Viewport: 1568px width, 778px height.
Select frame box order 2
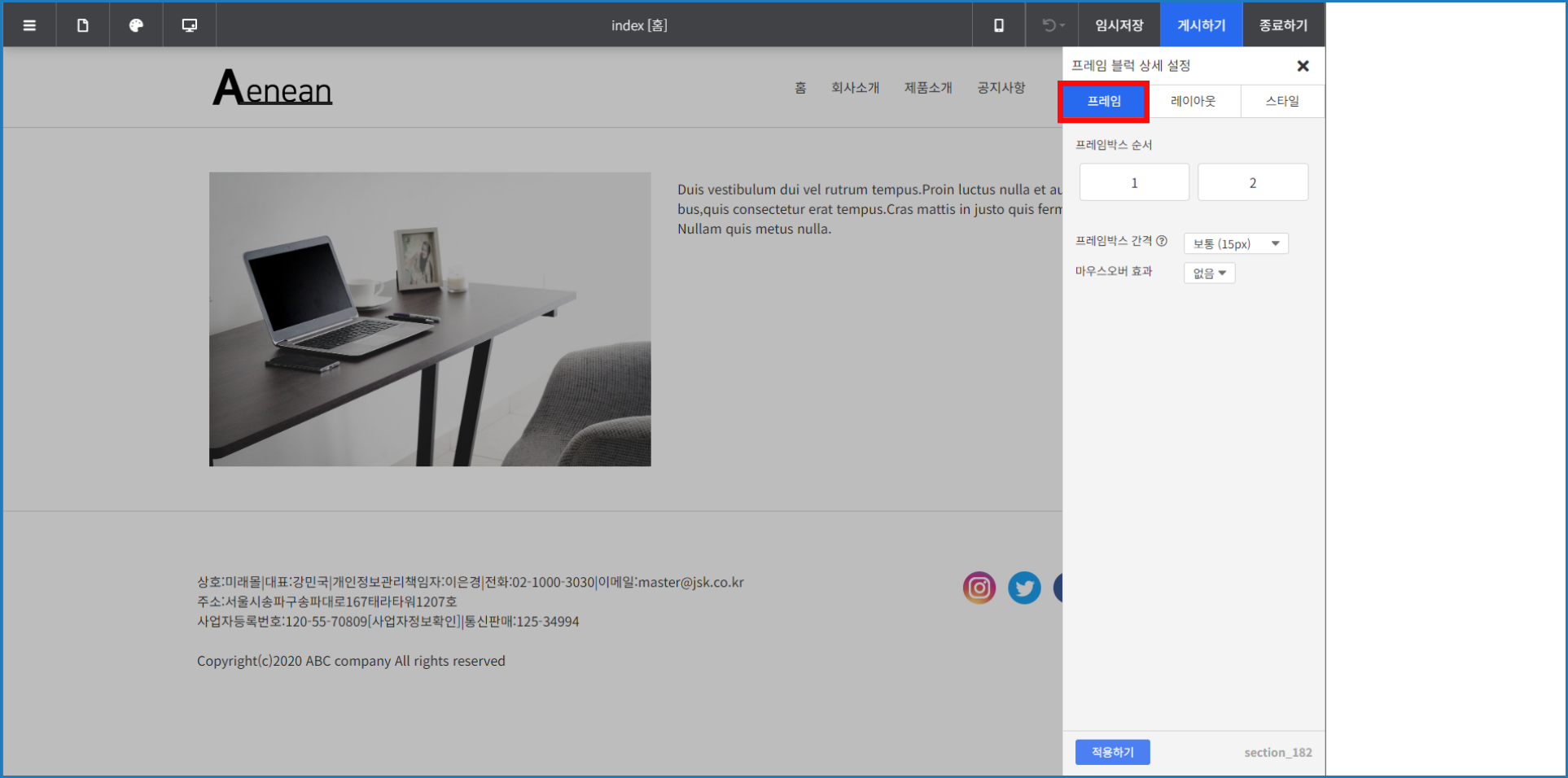pyautogui.click(x=1252, y=182)
